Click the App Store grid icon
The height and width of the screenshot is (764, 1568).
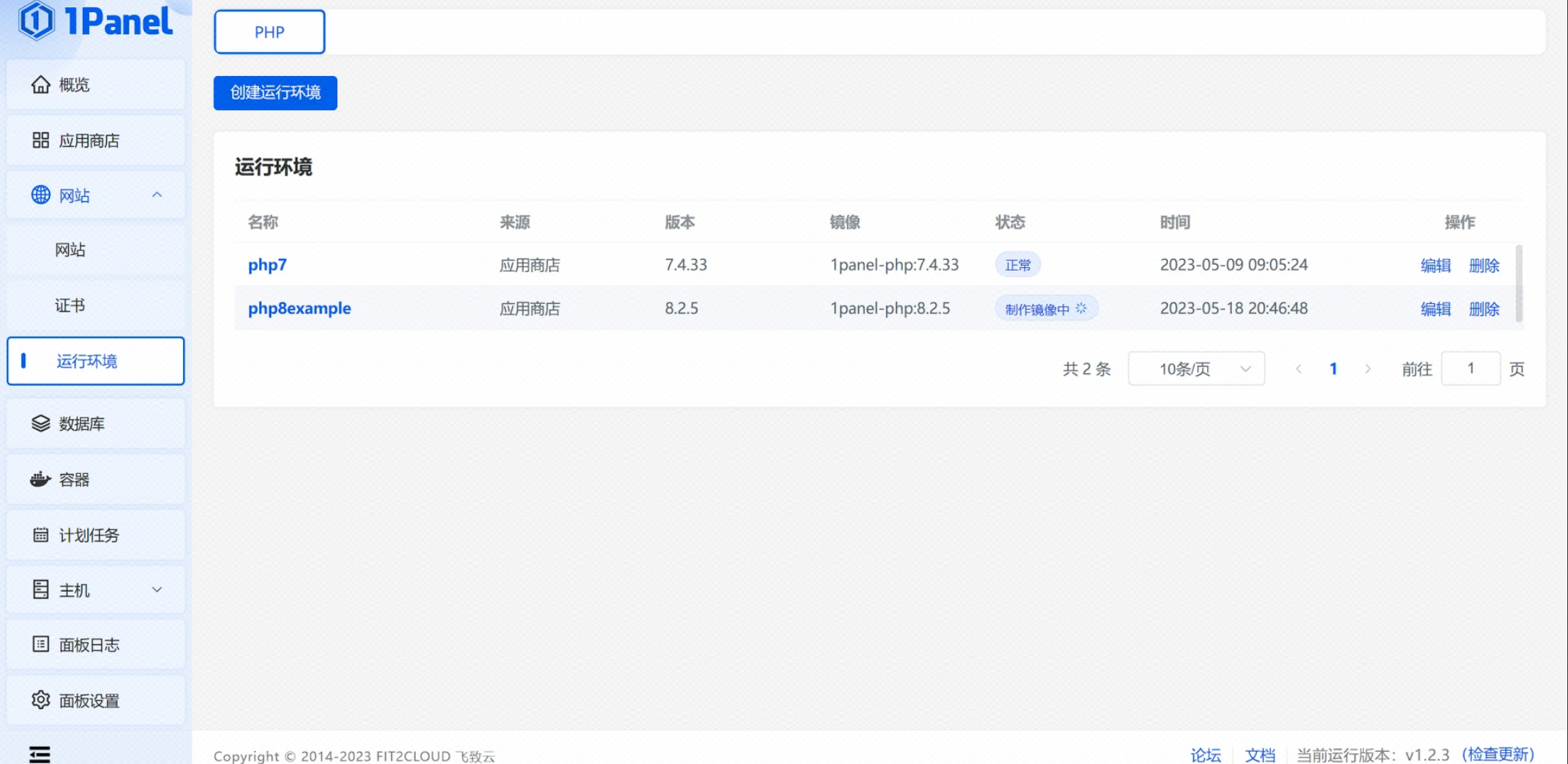(41, 140)
